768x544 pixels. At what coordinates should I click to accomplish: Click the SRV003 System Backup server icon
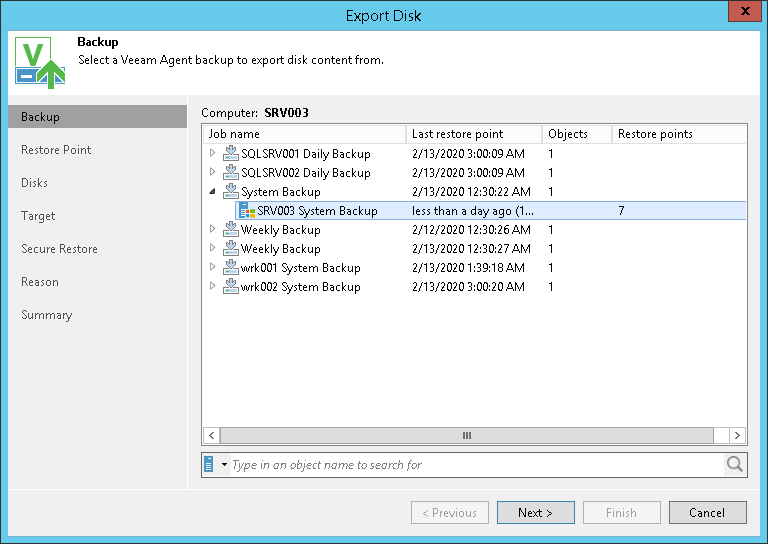(x=247, y=211)
